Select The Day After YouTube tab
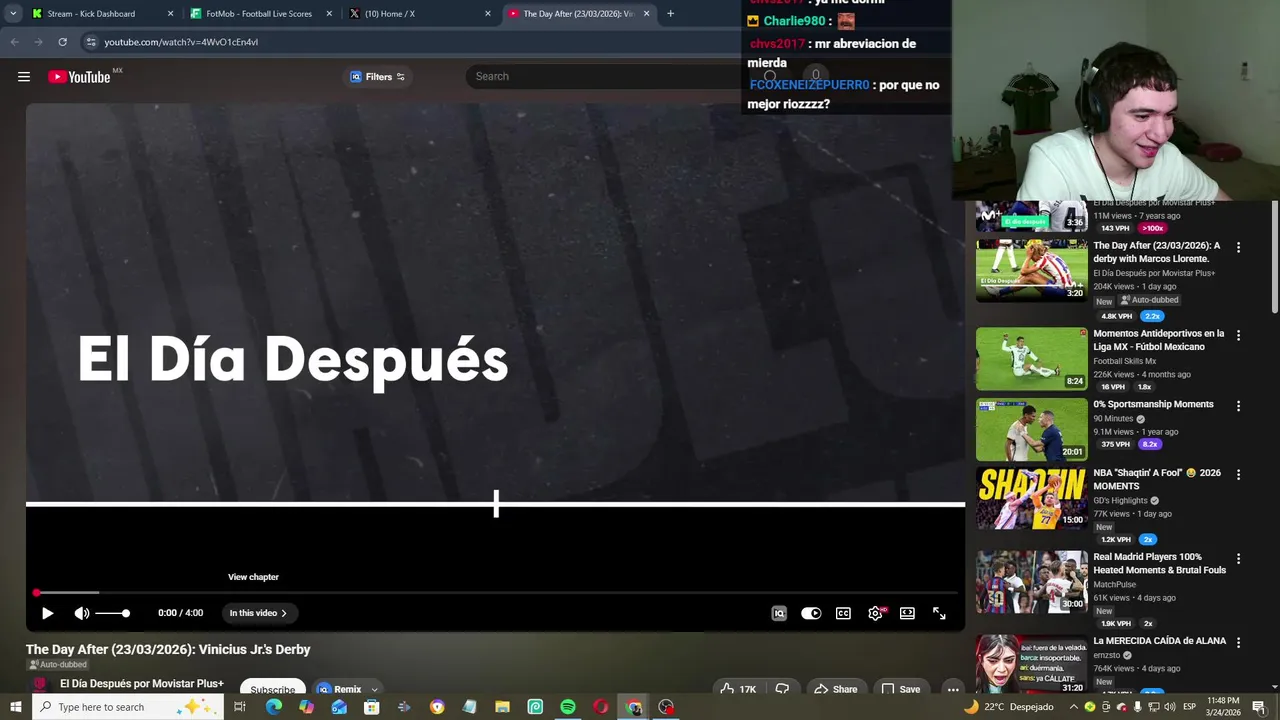The height and width of the screenshot is (720, 1280). pos(578,14)
